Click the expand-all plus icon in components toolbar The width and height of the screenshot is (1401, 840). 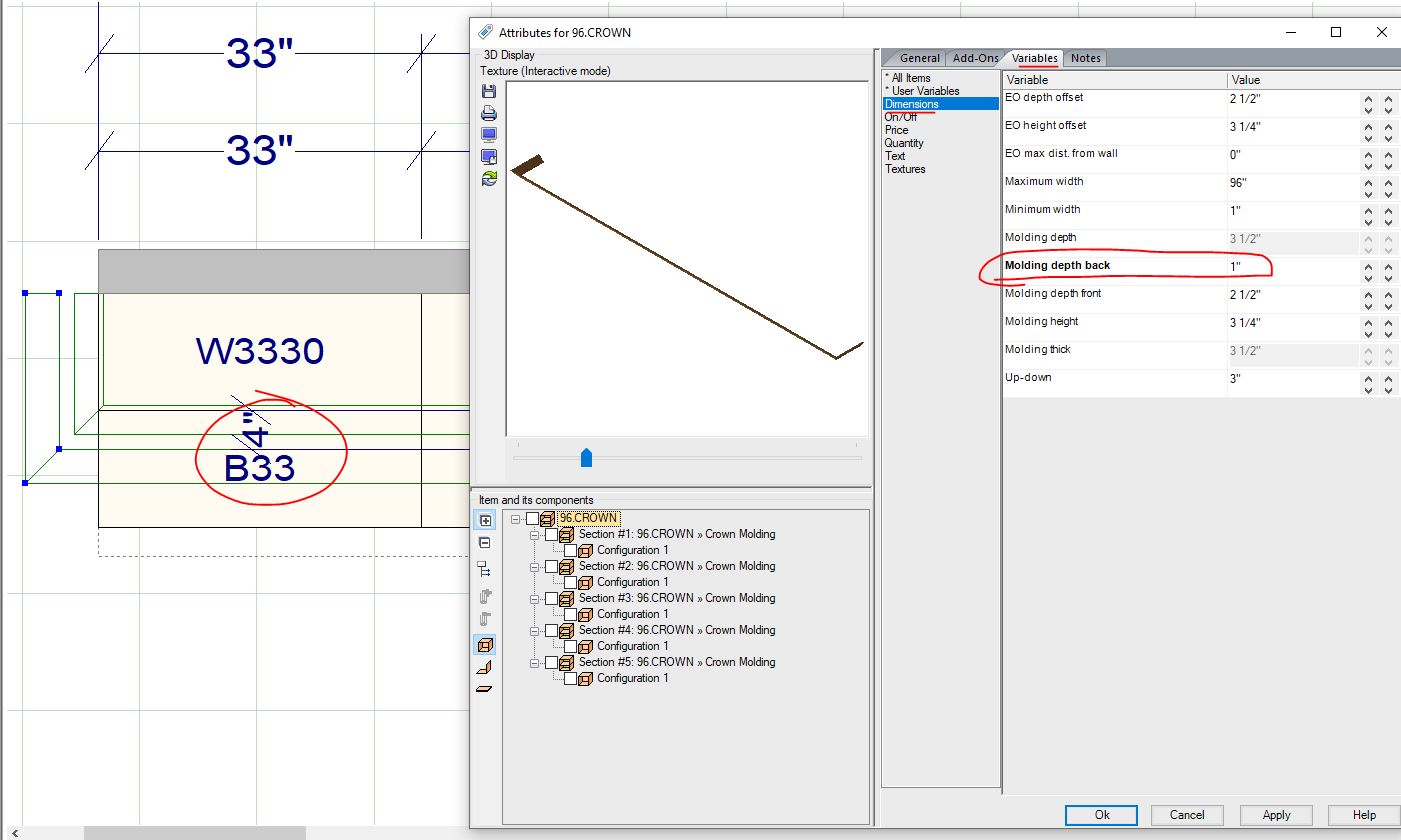tap(485, 521)
